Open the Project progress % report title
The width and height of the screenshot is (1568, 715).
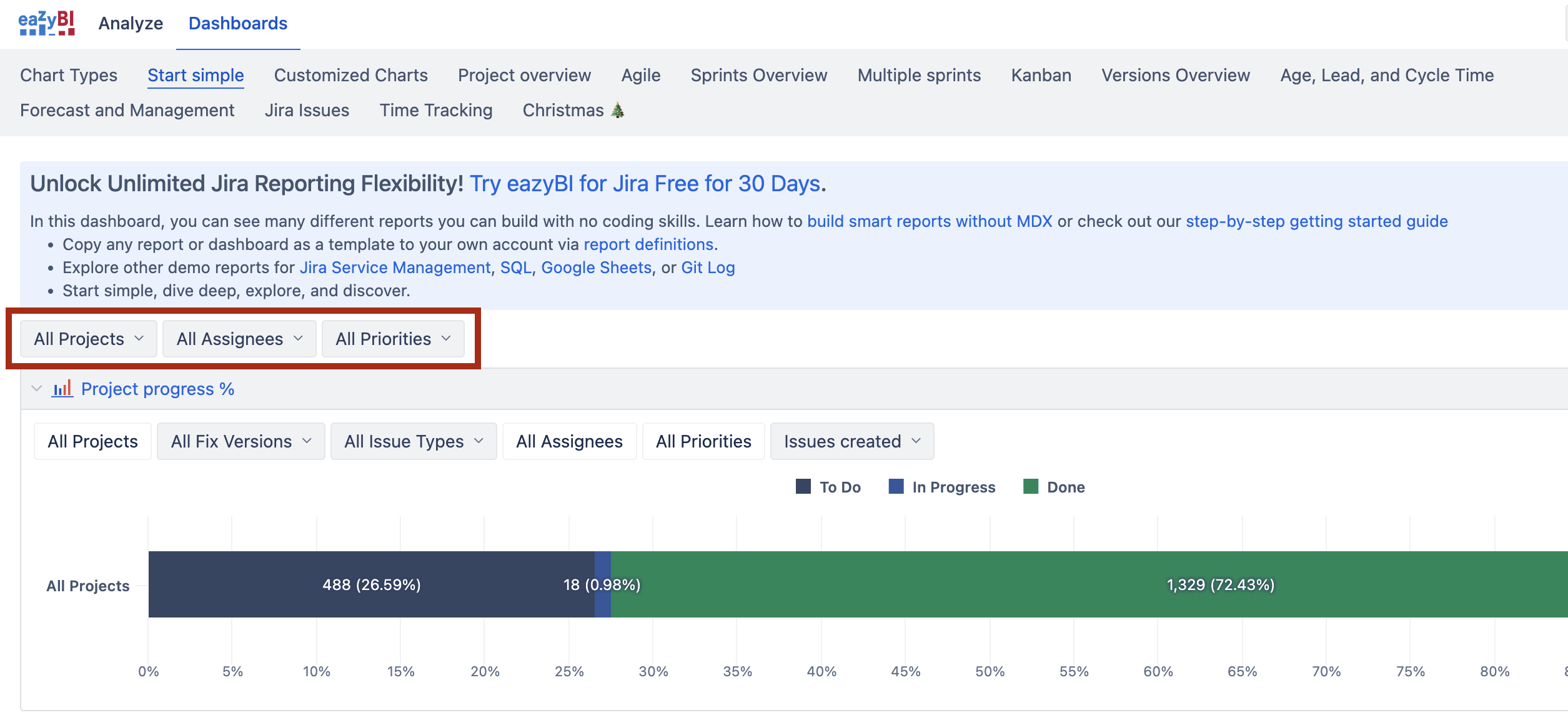point(157,389)
